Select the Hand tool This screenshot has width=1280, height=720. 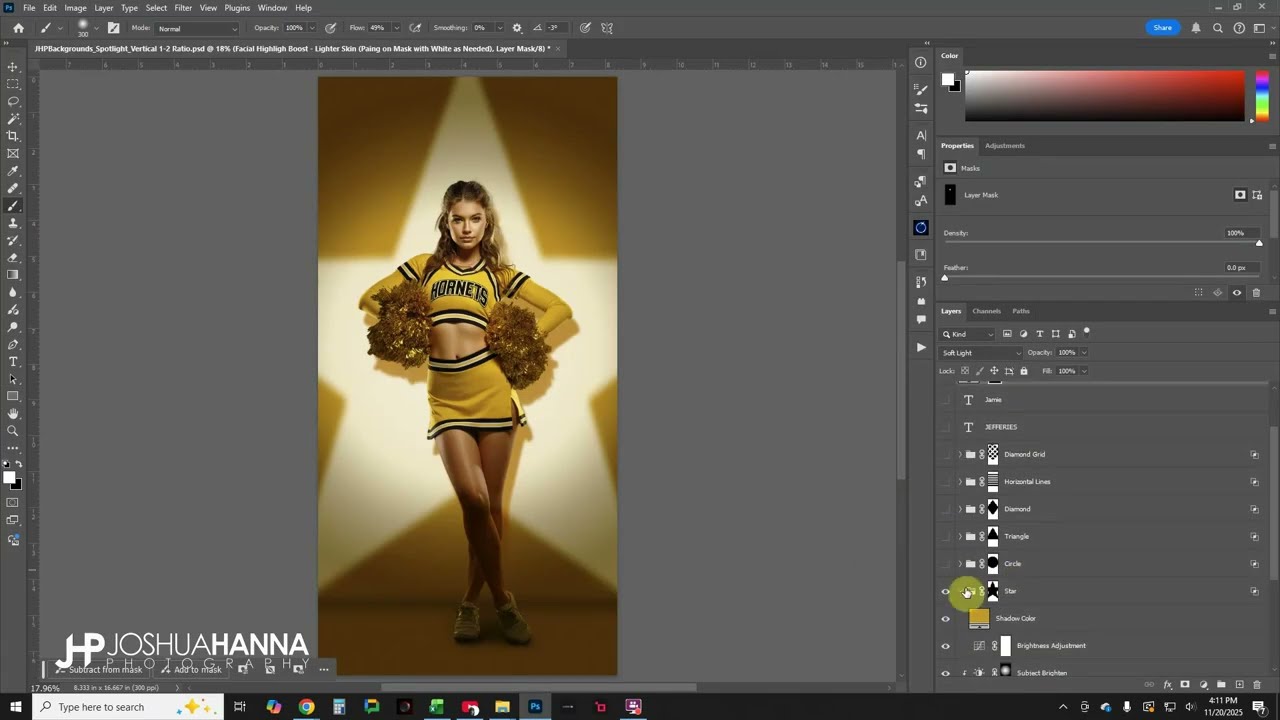(x=13, y=414)
